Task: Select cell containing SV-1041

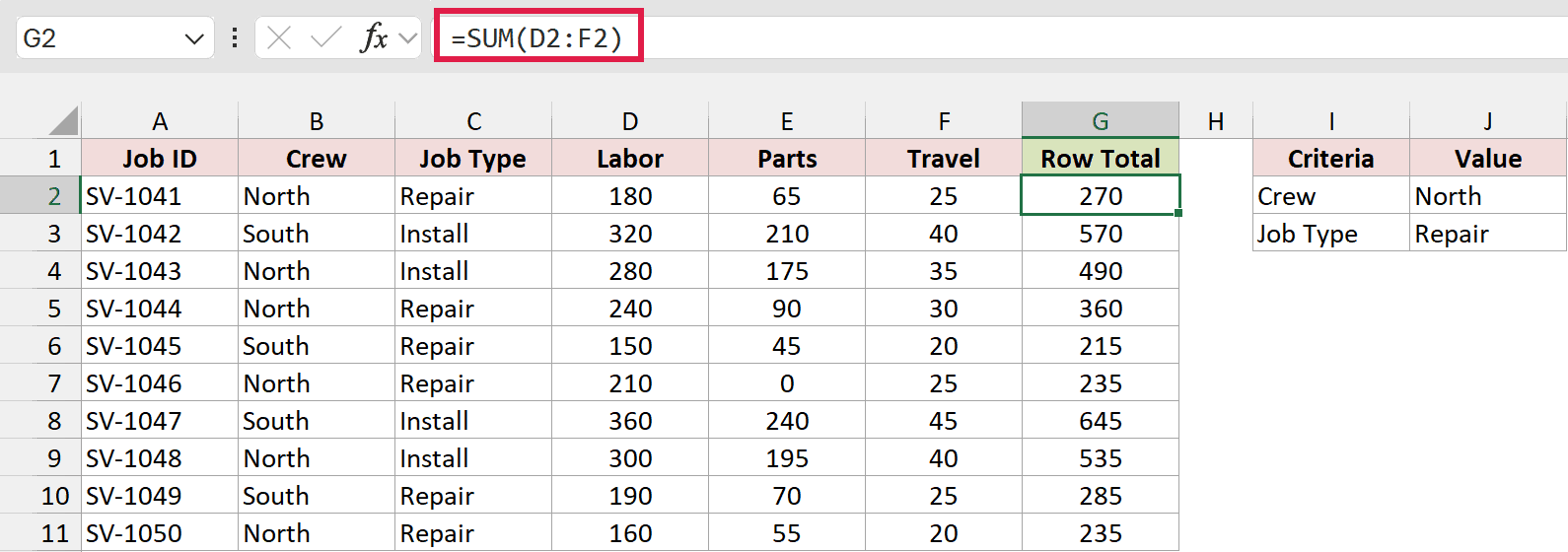Action: [x=160, y=195]
